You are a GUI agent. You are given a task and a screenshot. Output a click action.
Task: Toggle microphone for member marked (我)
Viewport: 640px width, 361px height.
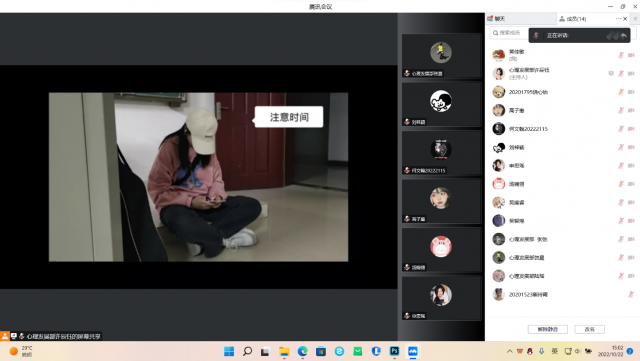pyautogui.click(x=621, y=55)
